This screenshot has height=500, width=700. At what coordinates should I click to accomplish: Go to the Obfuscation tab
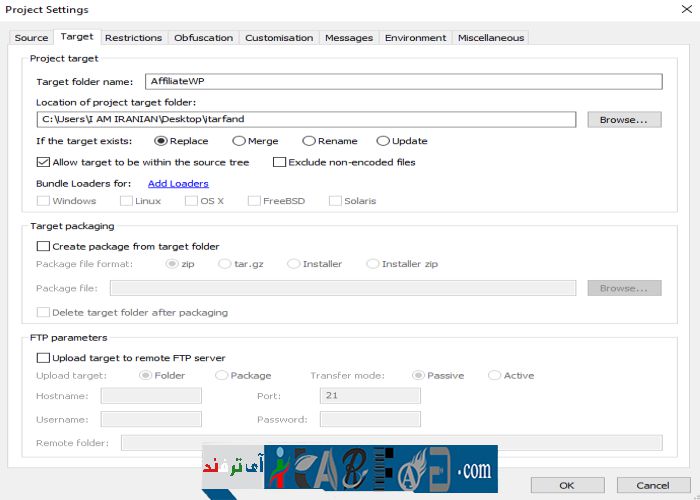(x=203, y=38)
